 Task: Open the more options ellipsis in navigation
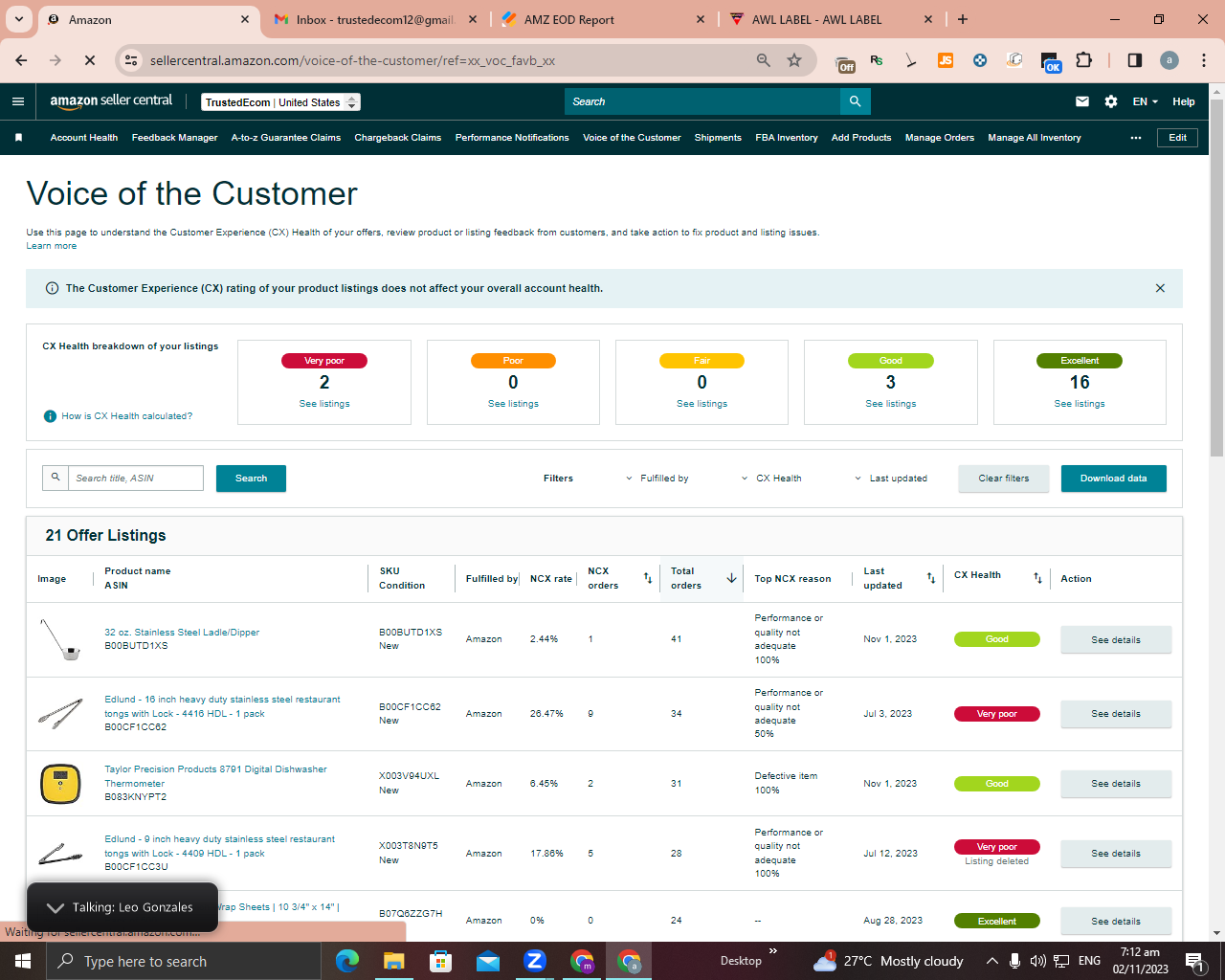click(1136, 138)
